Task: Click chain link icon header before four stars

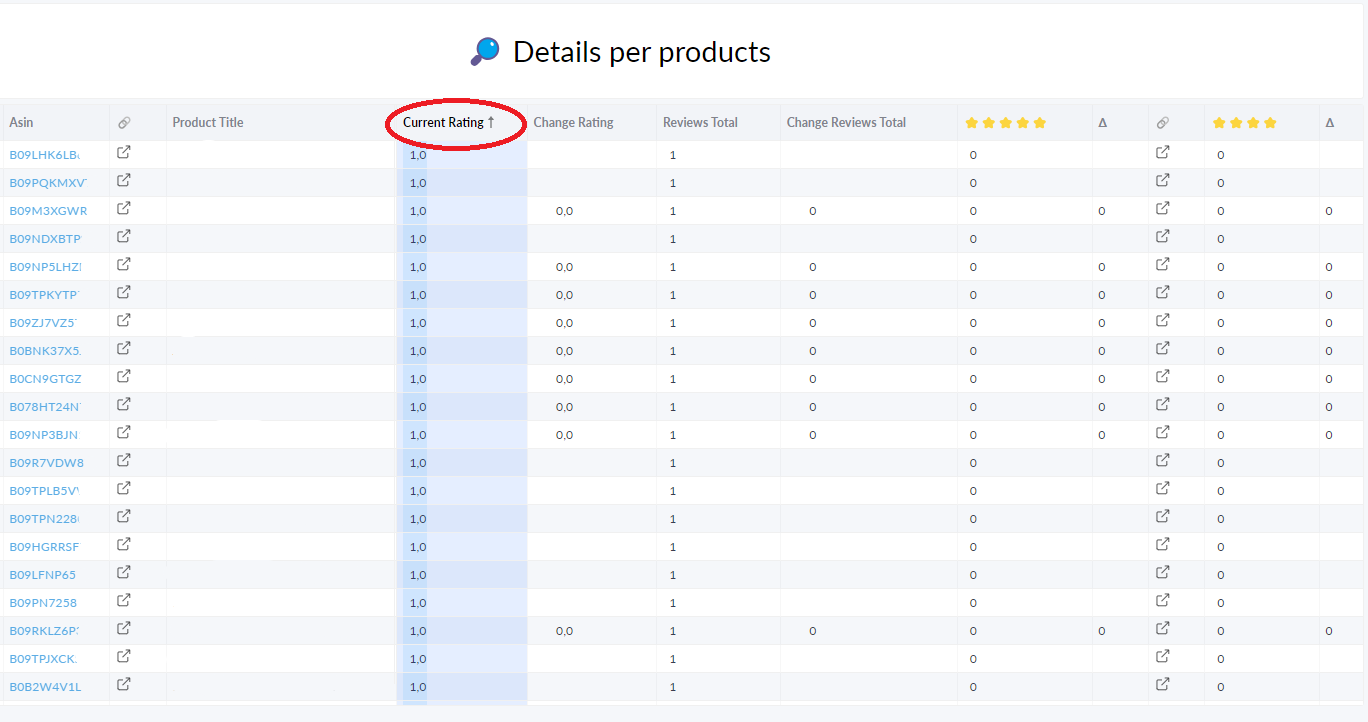Action: (x=1163, y=123)
